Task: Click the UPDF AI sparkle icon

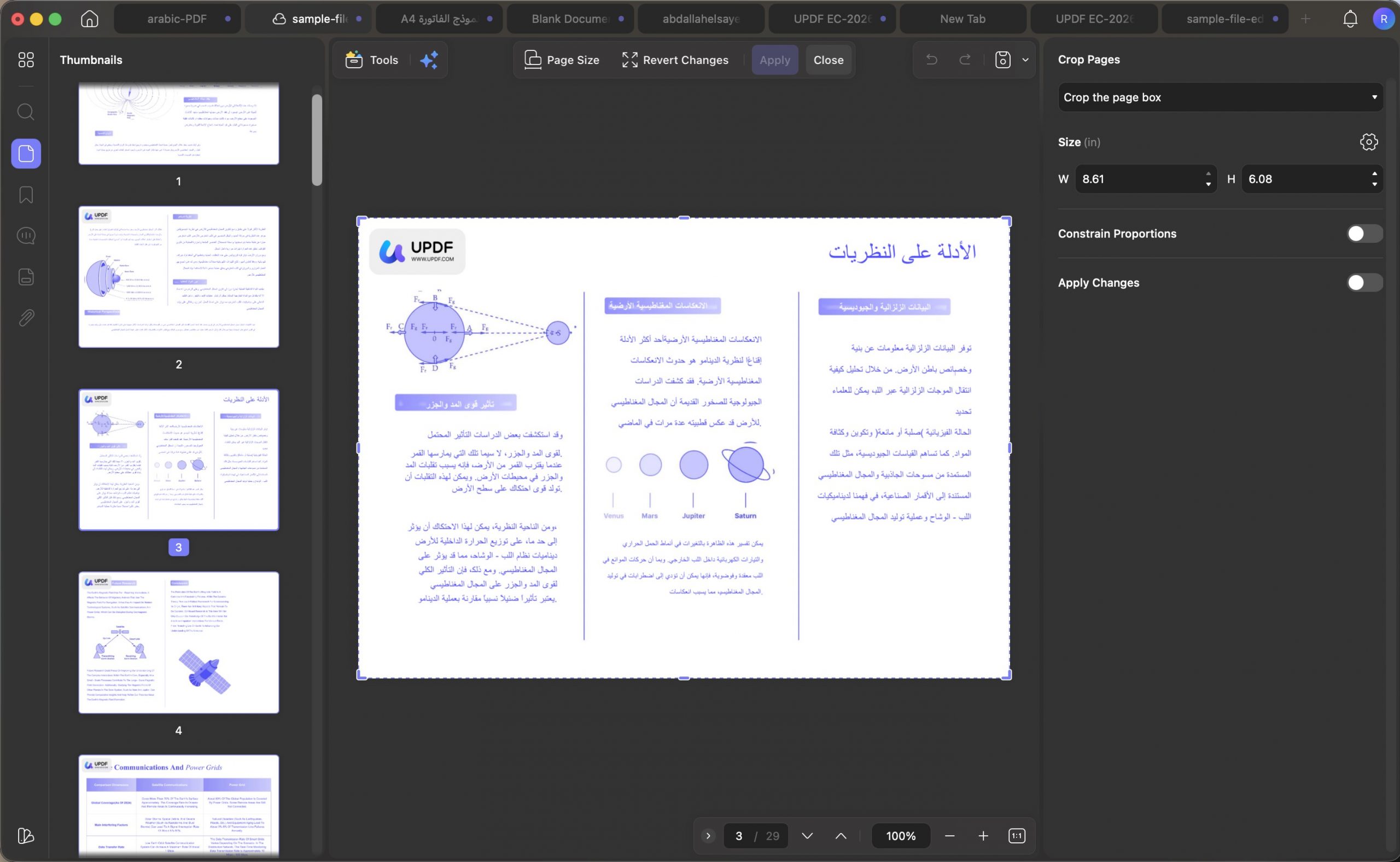Action: 429,60
